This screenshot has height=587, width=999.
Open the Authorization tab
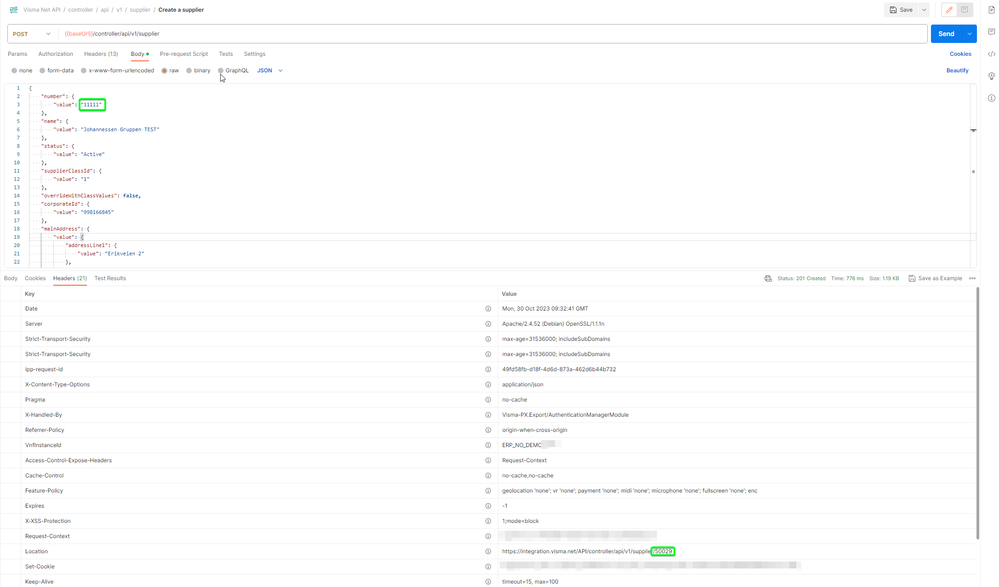(x=55, y=54)
